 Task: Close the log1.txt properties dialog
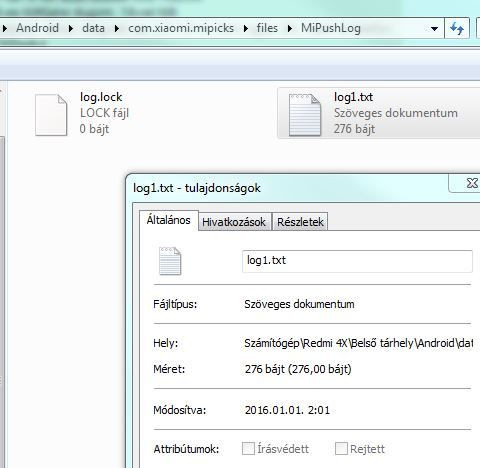472,183
